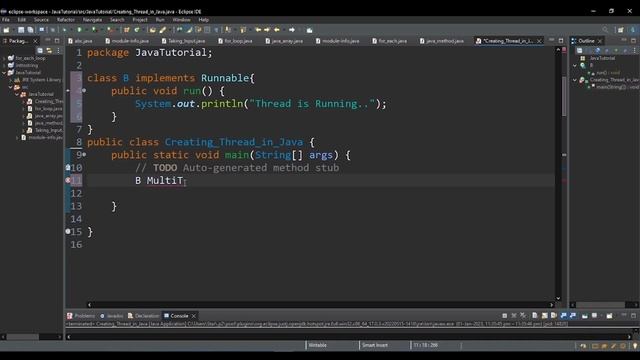
Task: Expand JRE System Library node
Action: pyautogui.click(x=11, y=80)
